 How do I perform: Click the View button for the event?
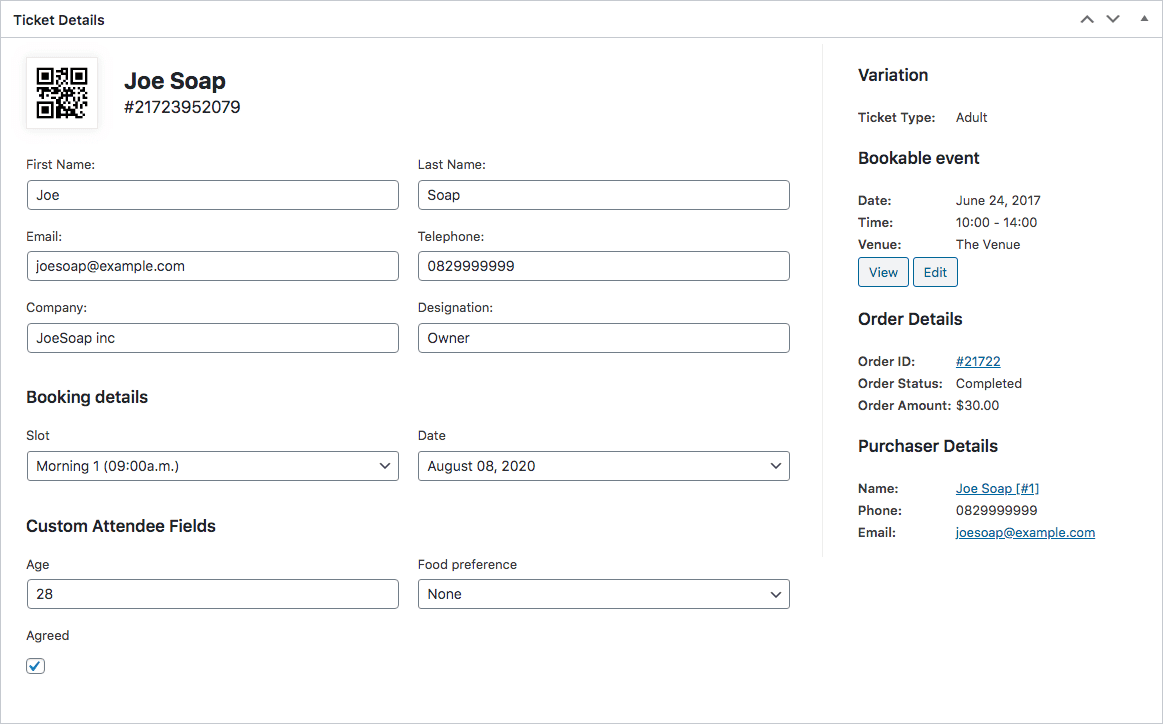[883, 271]
